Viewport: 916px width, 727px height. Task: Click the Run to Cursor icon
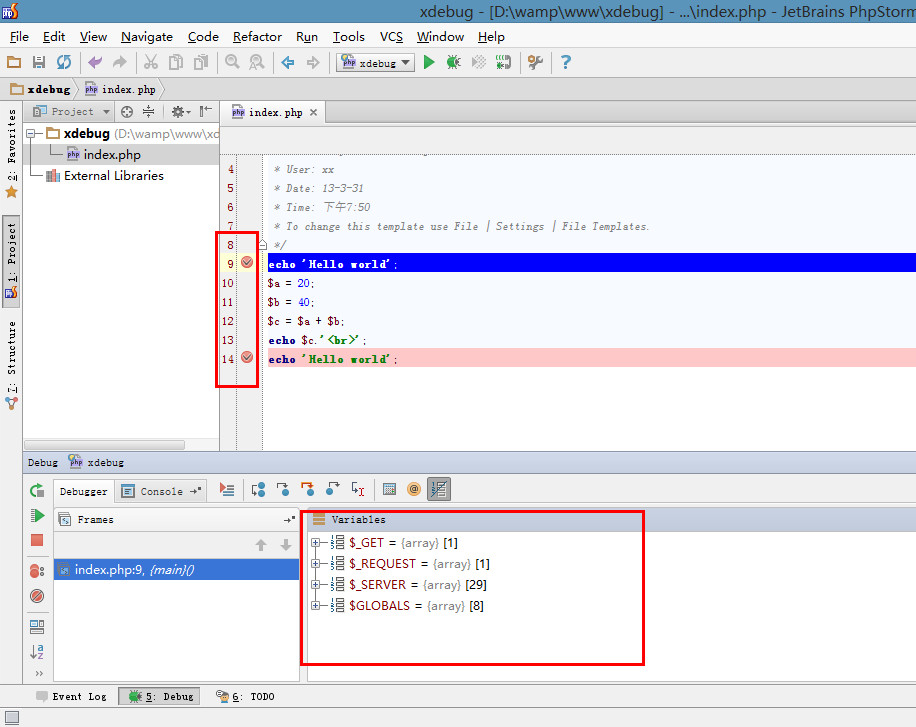click(358, 490)
